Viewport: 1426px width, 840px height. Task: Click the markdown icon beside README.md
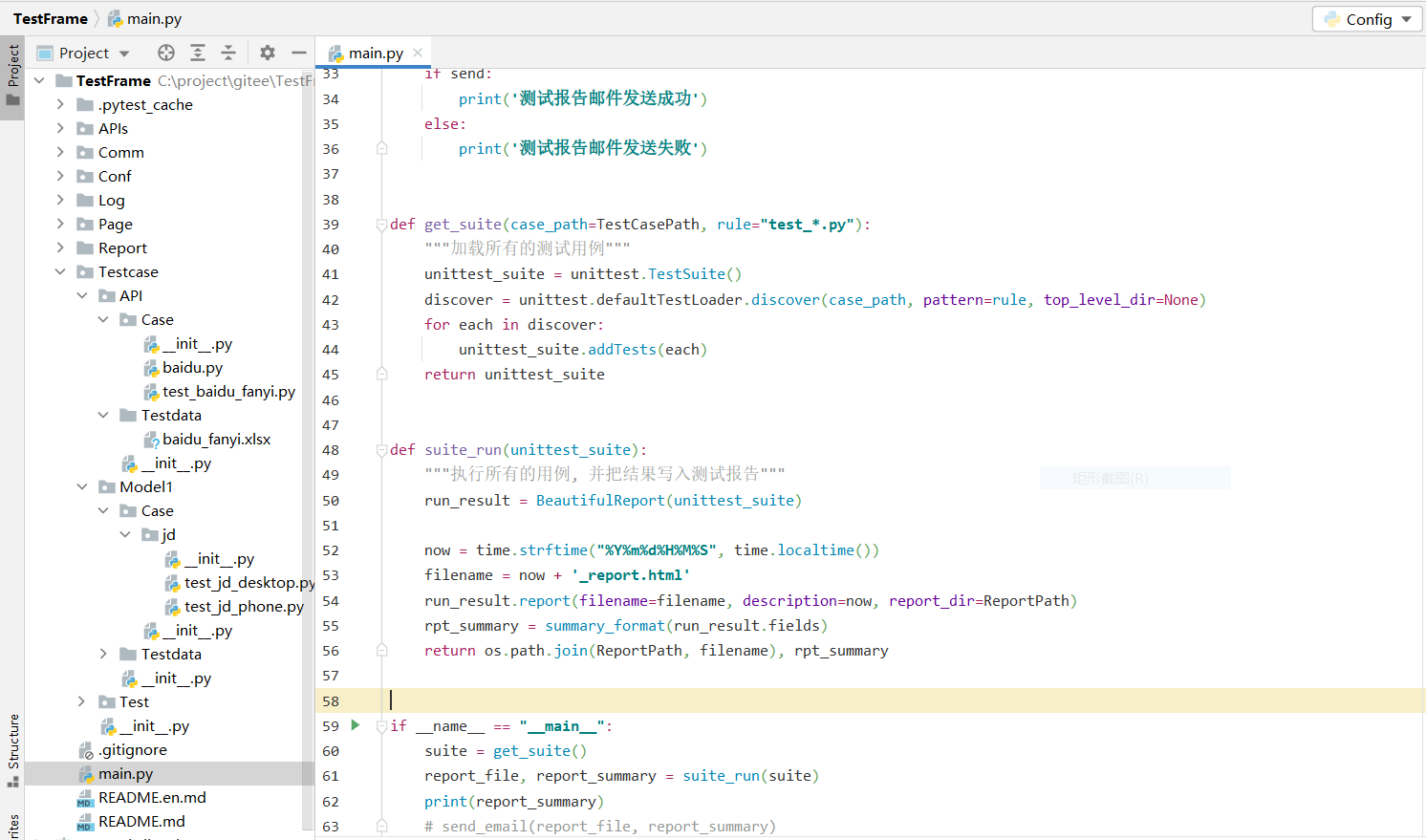85,822
